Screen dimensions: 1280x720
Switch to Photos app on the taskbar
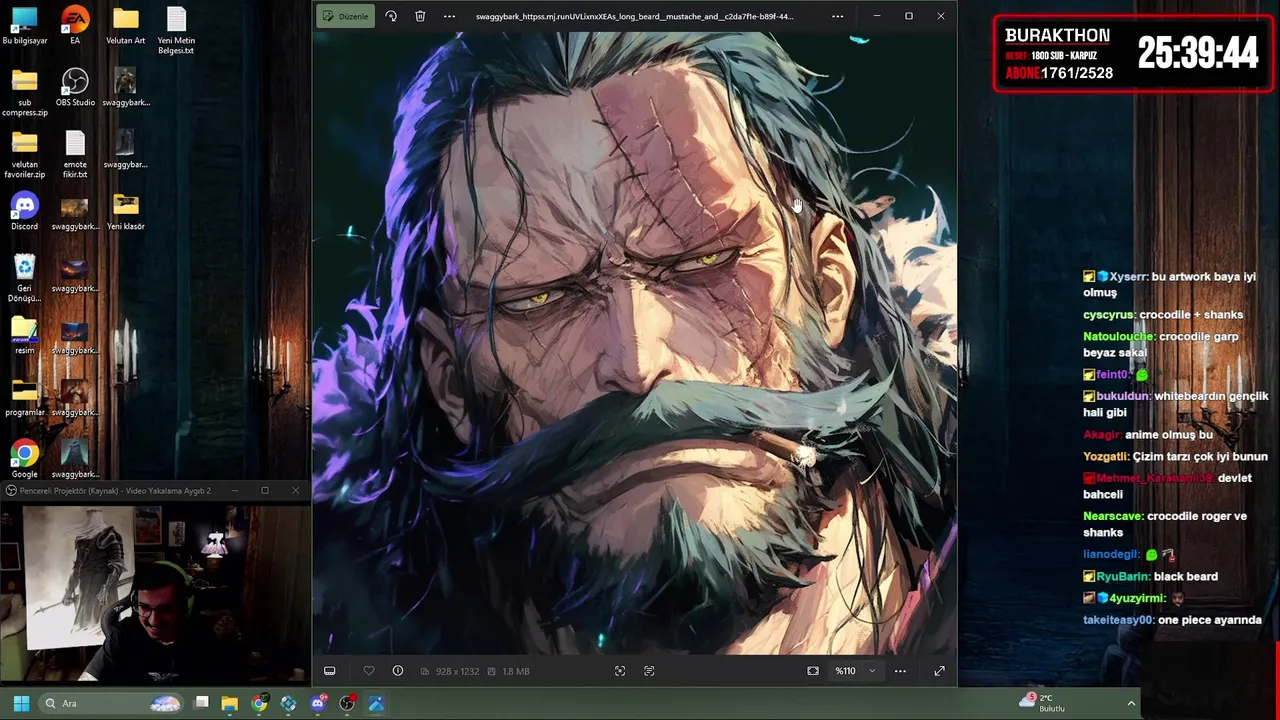point(376,703)
